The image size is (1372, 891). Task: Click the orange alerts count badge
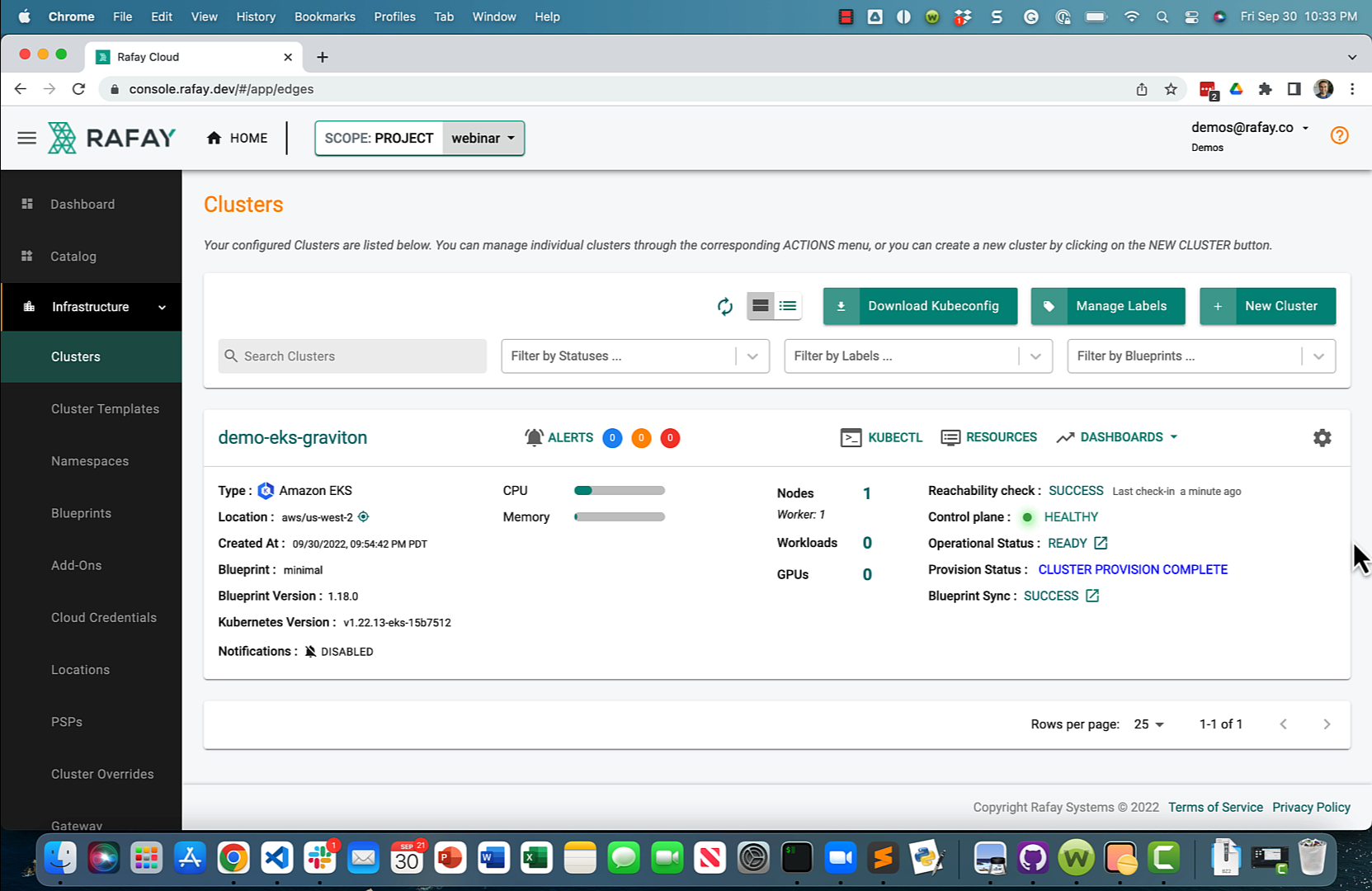(x=641, y=438)
